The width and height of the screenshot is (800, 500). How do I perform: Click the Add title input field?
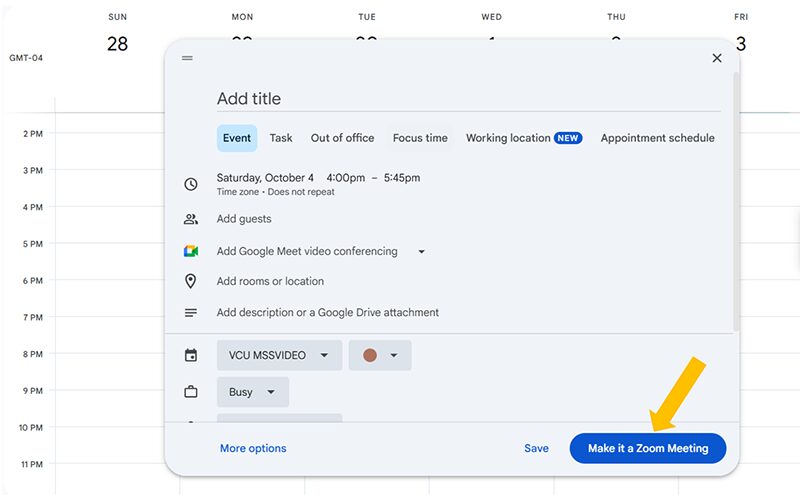(x=467, y=99)
